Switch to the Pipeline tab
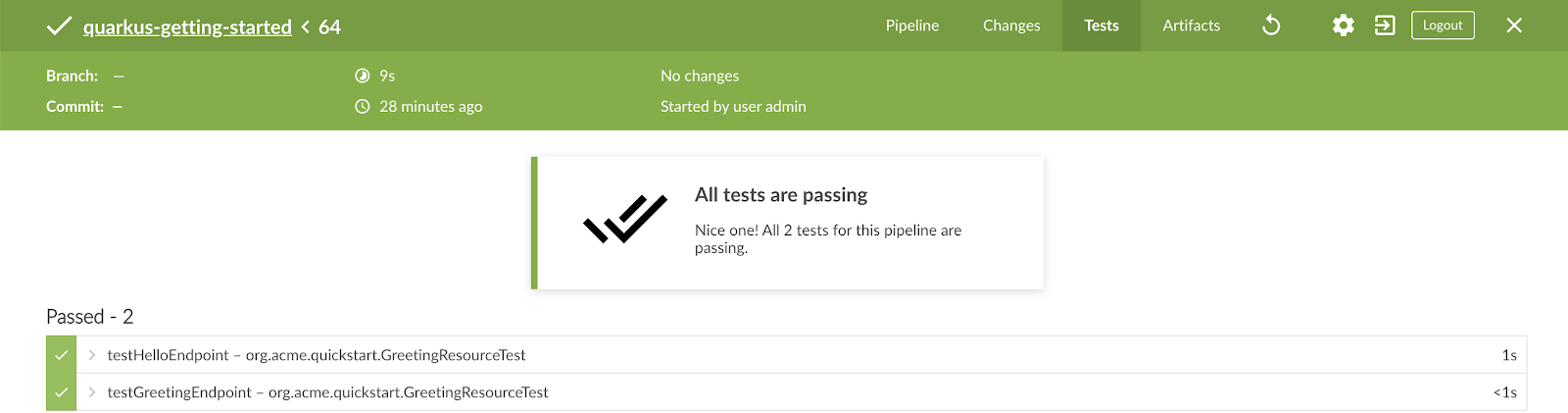Screen dimensions: 1568x413 tap(912, 26)
